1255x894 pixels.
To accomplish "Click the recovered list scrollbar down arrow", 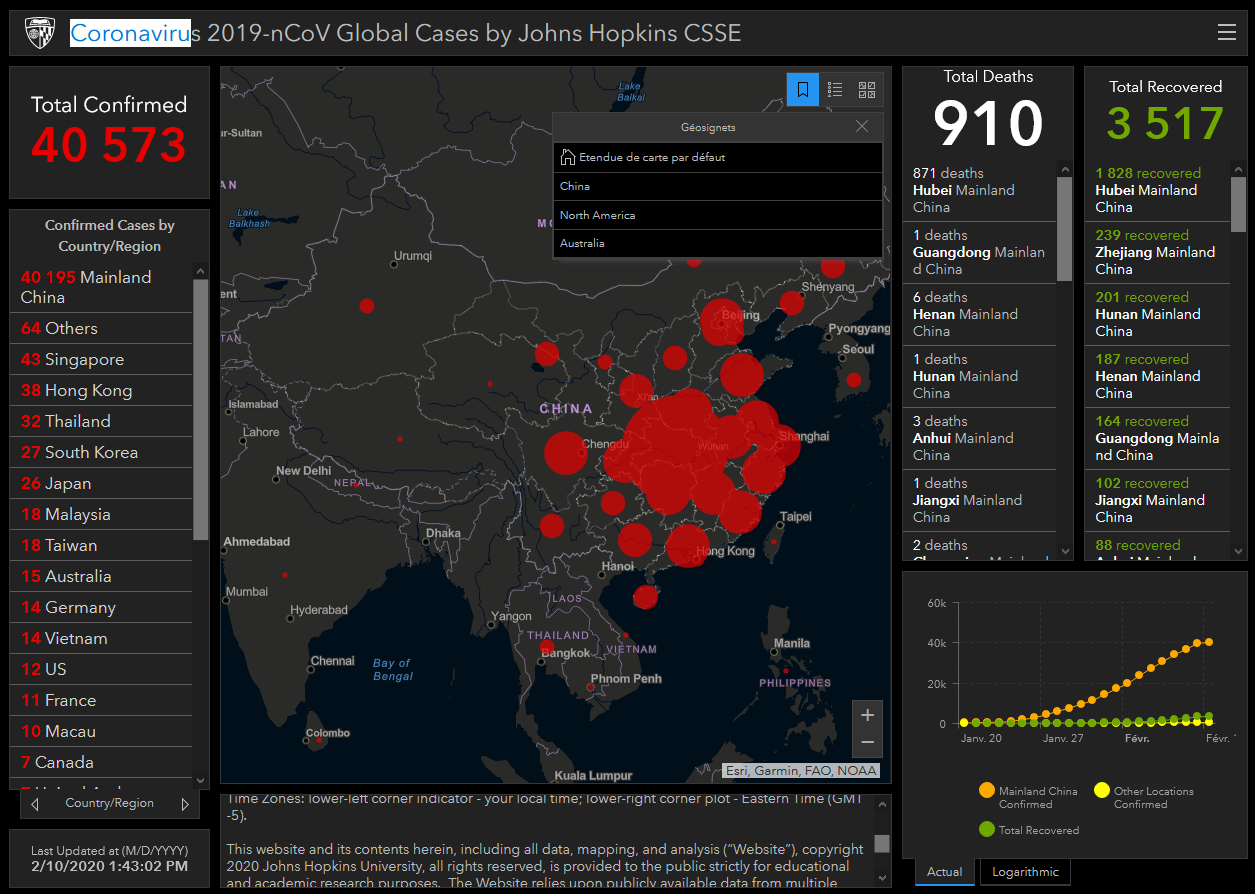I will 1239,552.
